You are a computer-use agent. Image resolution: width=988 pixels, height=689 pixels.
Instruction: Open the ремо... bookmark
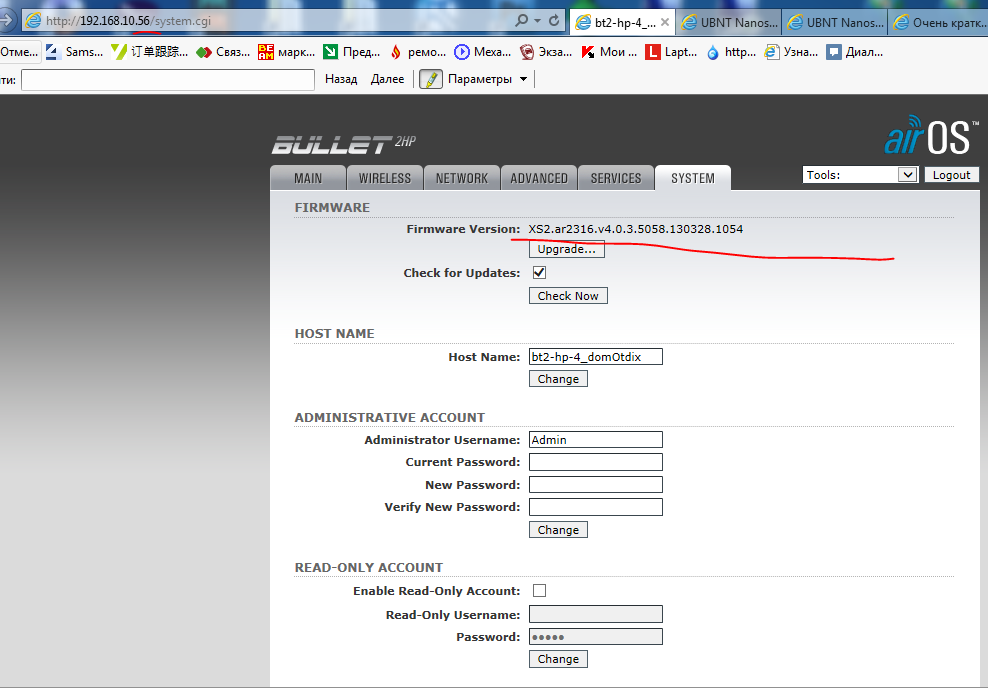418,52
